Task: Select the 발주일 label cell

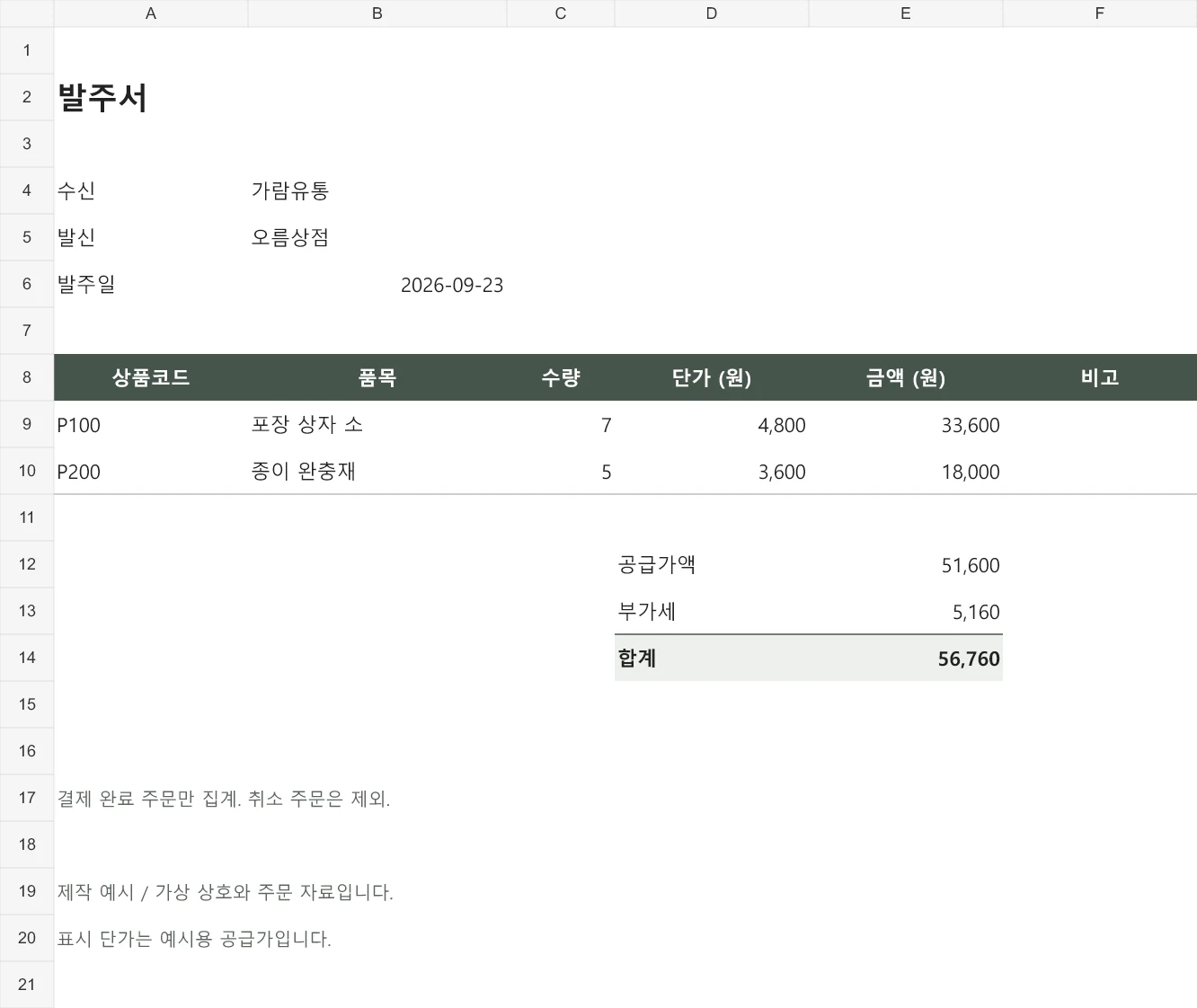Action: pos(151,284)
